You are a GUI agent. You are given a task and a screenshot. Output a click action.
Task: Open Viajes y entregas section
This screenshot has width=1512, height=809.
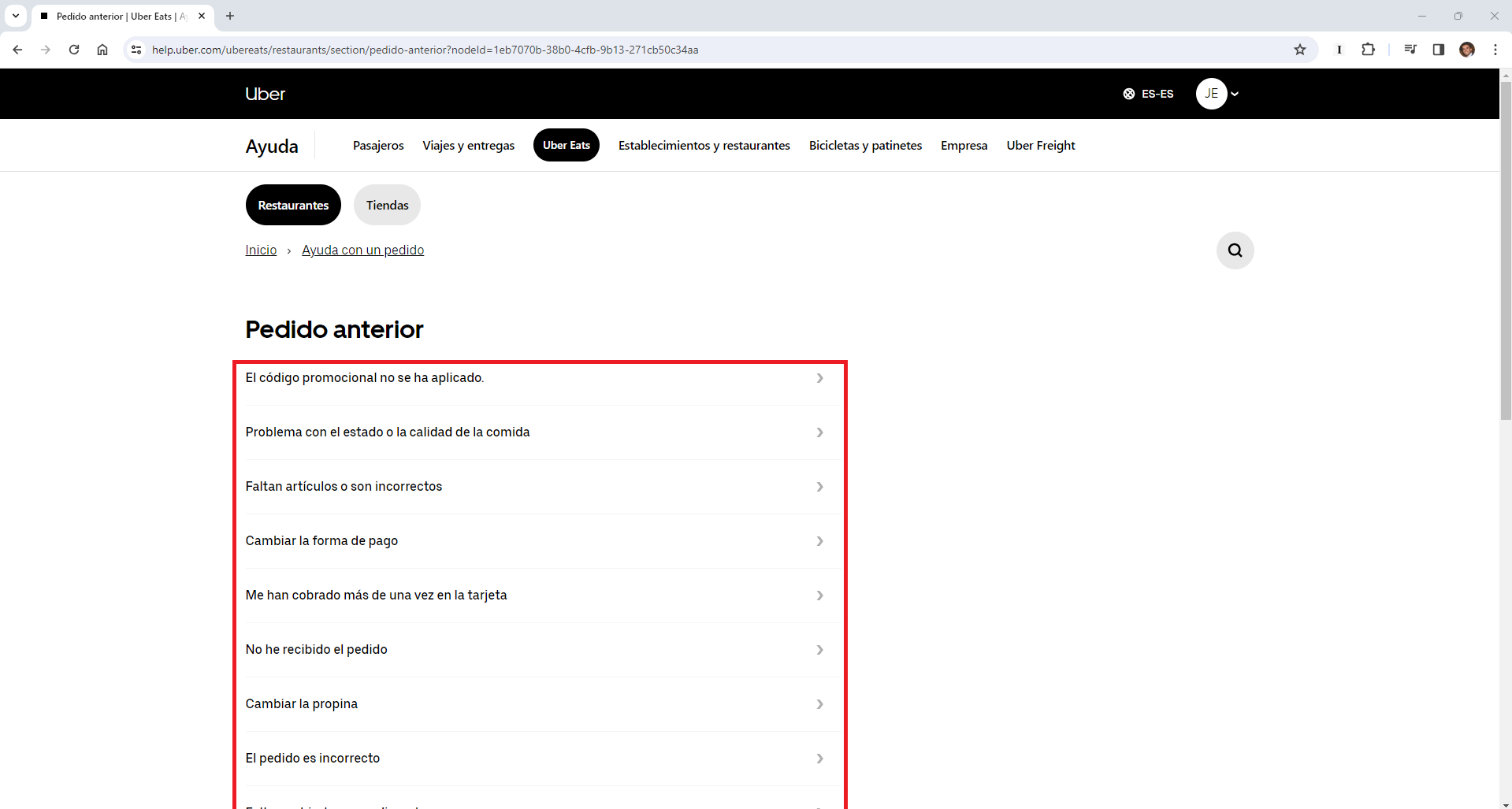pyautogui.click(x=468, y=145)
